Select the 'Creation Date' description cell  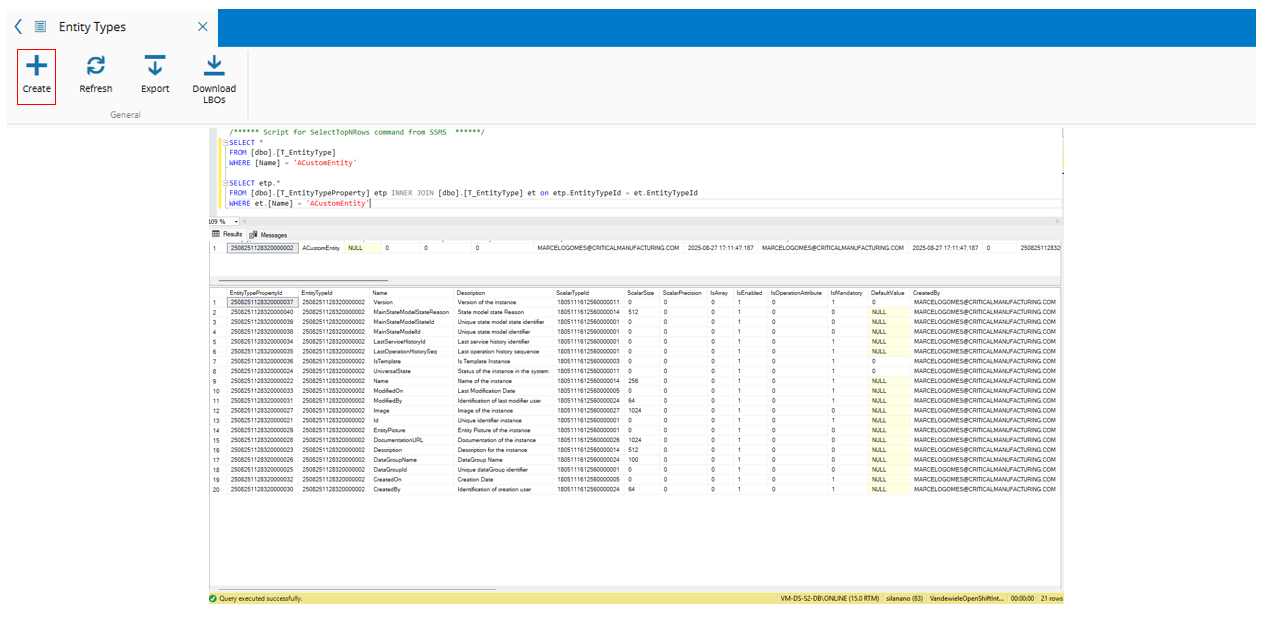pyautogui.click(x=504, y=479)
